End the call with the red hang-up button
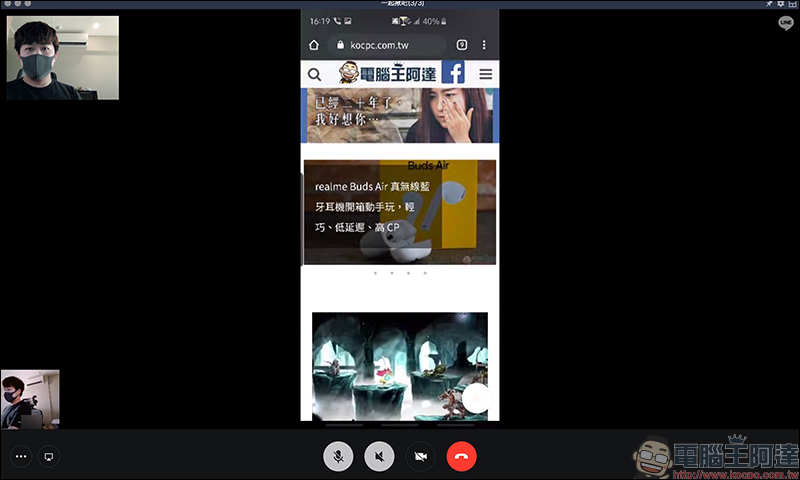The height and width of the screenshot is (480, 800). pyautogui.click(x=461, y=456)
